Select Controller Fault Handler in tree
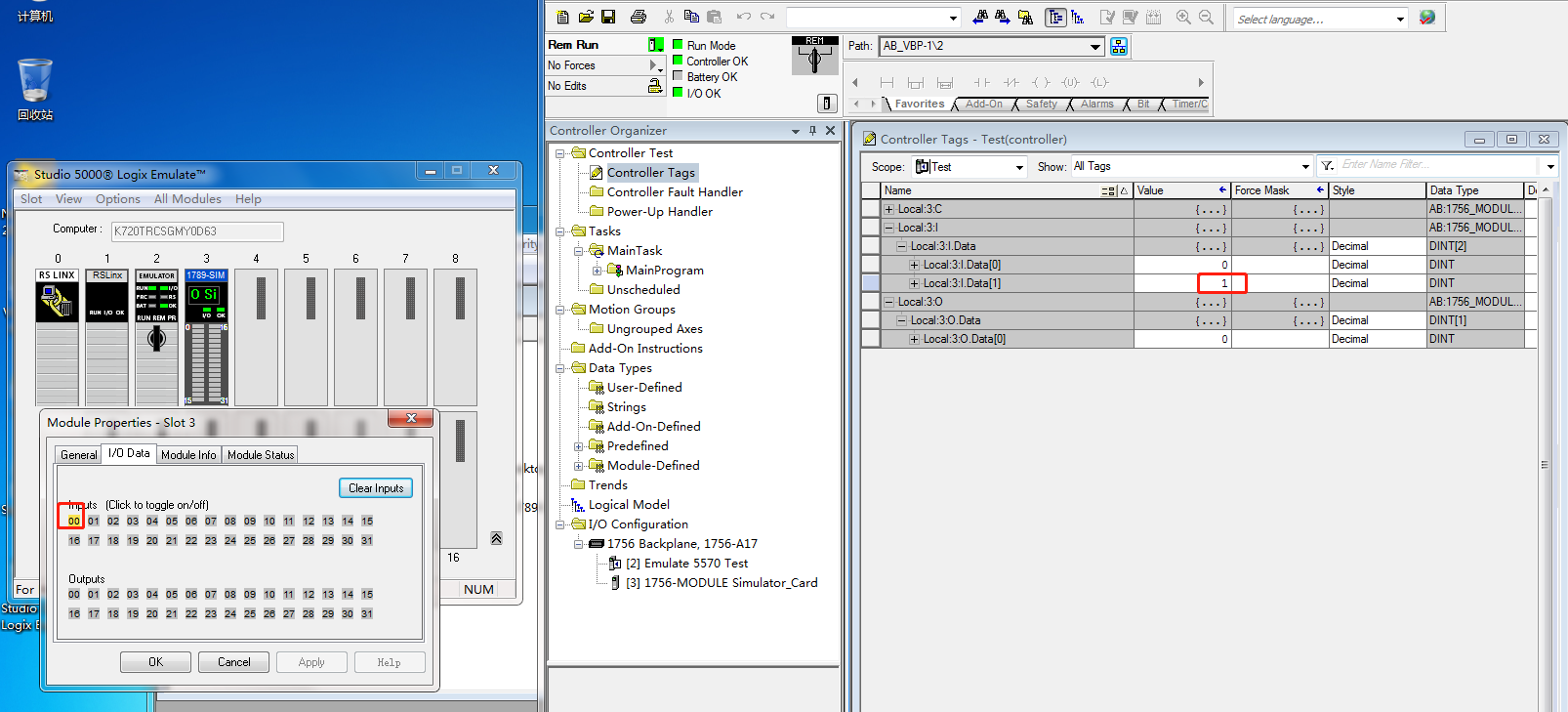Image resolution: width=1568 pixels, height=712 pixels. tap(675, 192)
